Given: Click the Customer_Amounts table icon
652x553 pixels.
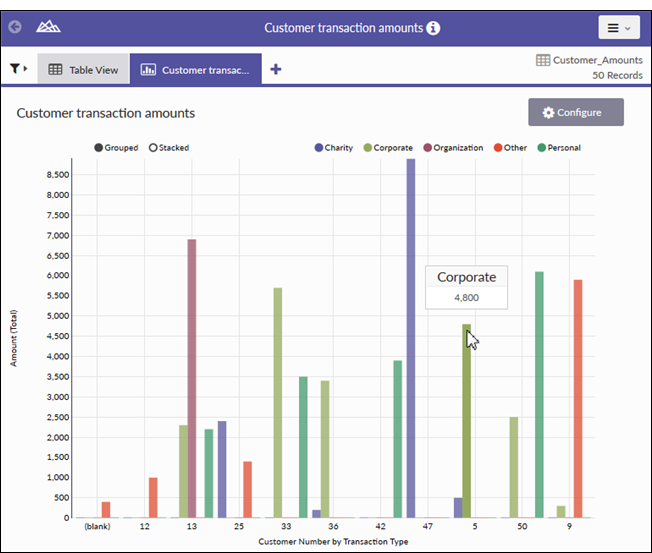Looking at the screenshot, I should point(543,60).
